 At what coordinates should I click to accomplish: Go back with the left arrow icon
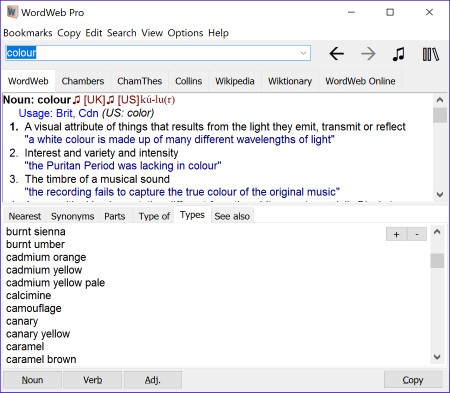tap(337, 53)
